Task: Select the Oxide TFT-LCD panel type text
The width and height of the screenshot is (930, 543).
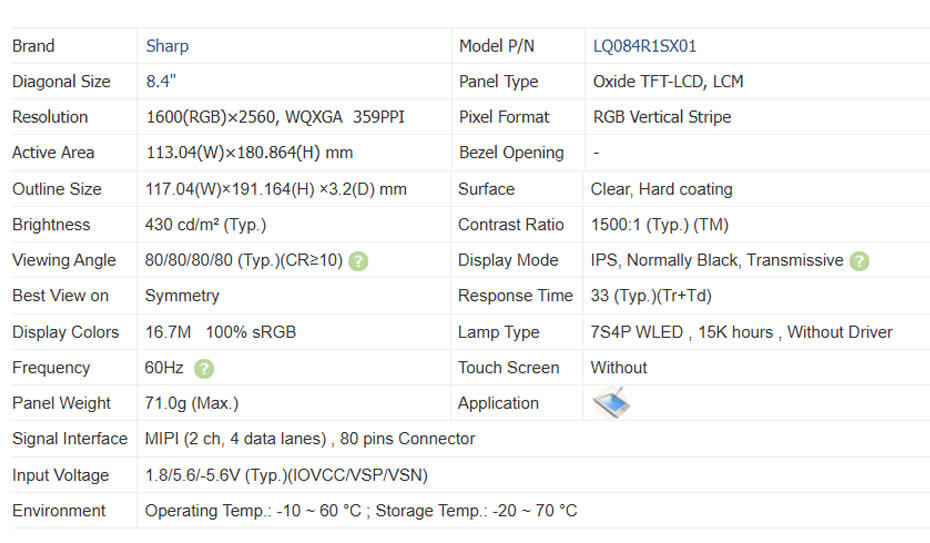Action: (667, 82)
